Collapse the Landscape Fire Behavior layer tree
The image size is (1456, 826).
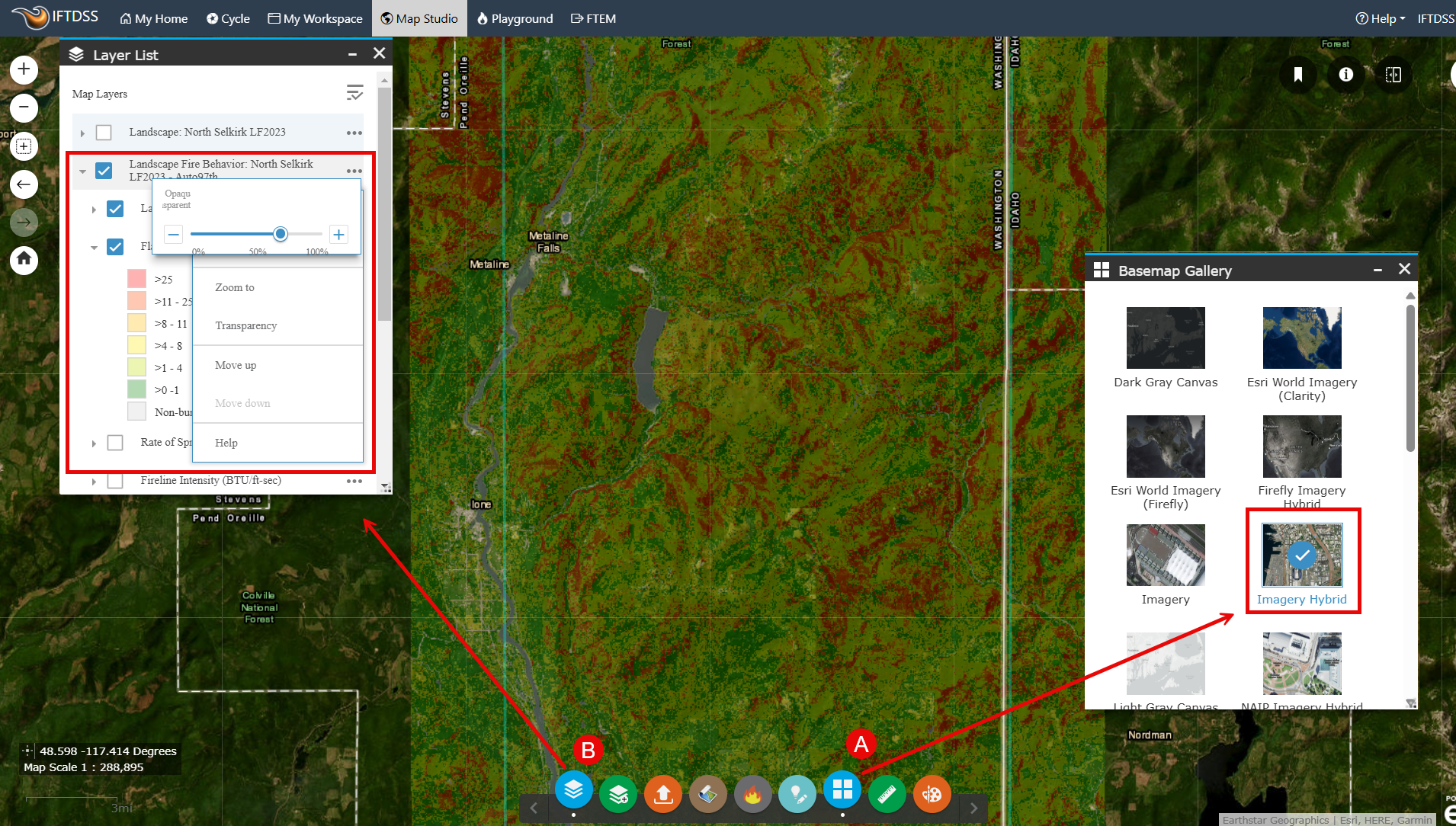pos(83,171)
